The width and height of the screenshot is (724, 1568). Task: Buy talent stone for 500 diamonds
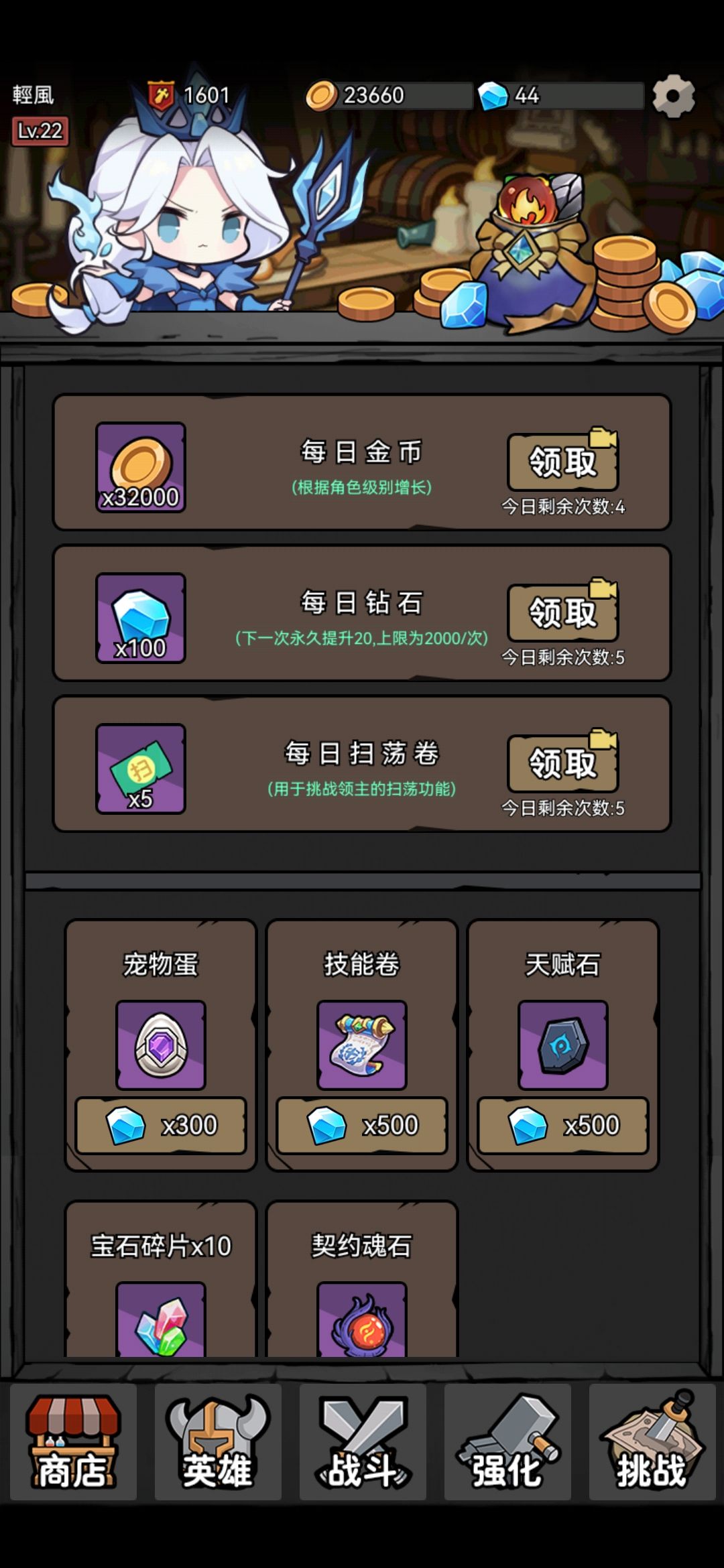[x=563, y=1125]
